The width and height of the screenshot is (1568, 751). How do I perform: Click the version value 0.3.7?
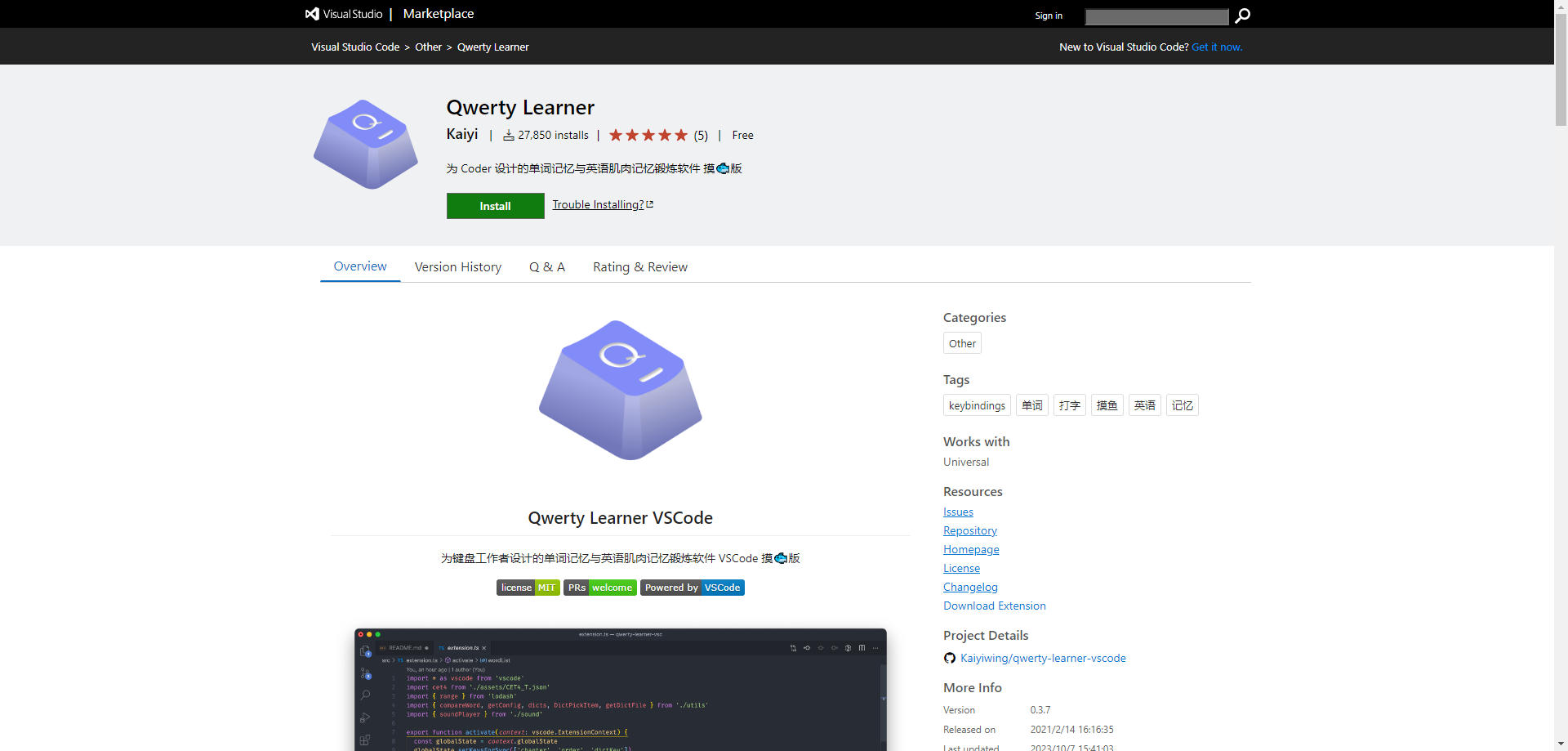click(1040, 710)
